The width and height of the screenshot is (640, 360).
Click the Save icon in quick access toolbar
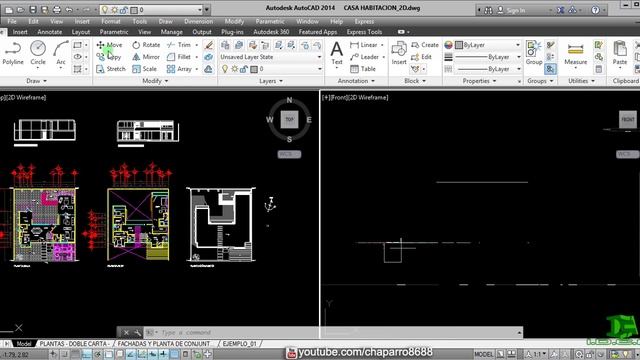[33, 9]
